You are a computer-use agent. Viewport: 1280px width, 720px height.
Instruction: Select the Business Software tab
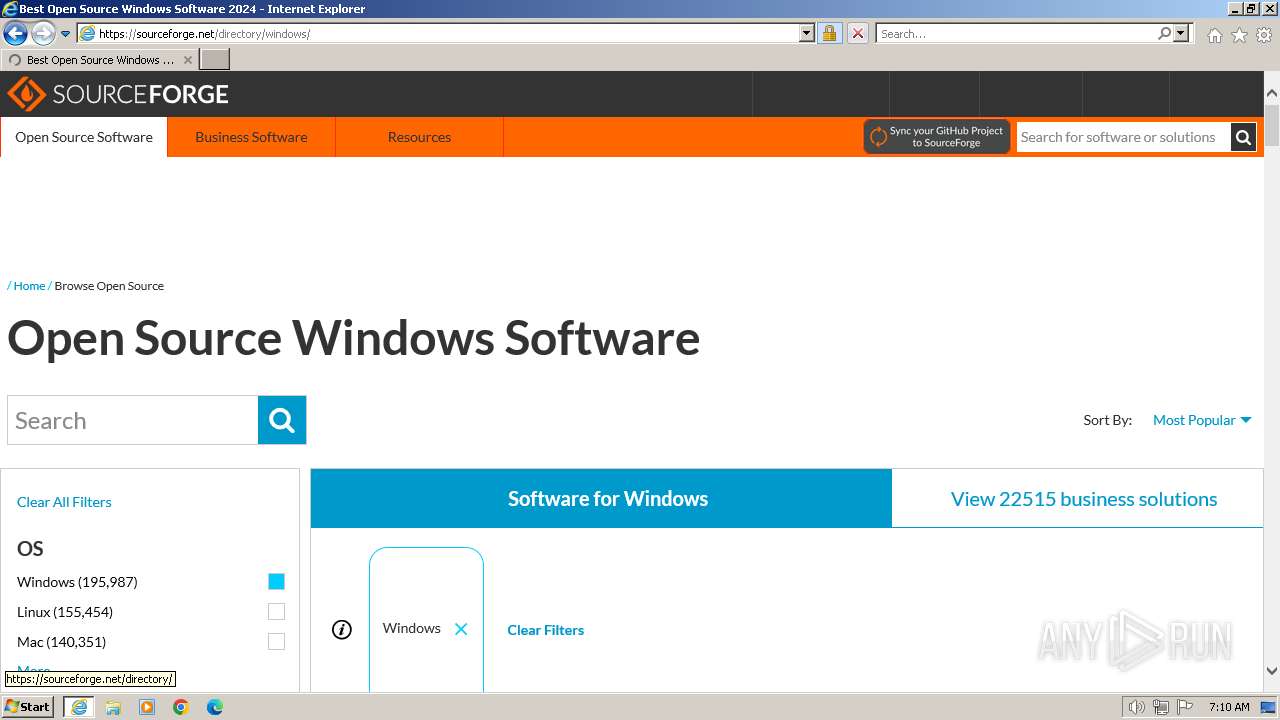251,137
